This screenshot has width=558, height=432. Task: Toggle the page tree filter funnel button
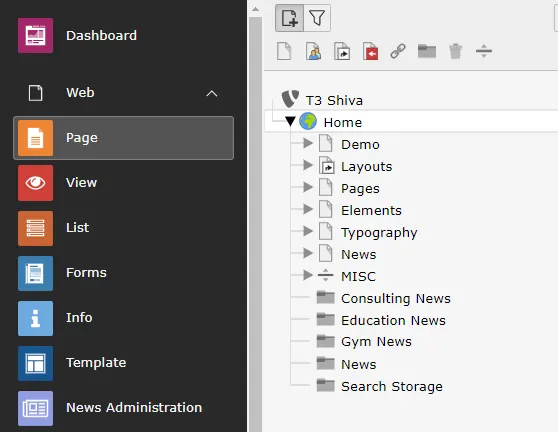point(317,18)
